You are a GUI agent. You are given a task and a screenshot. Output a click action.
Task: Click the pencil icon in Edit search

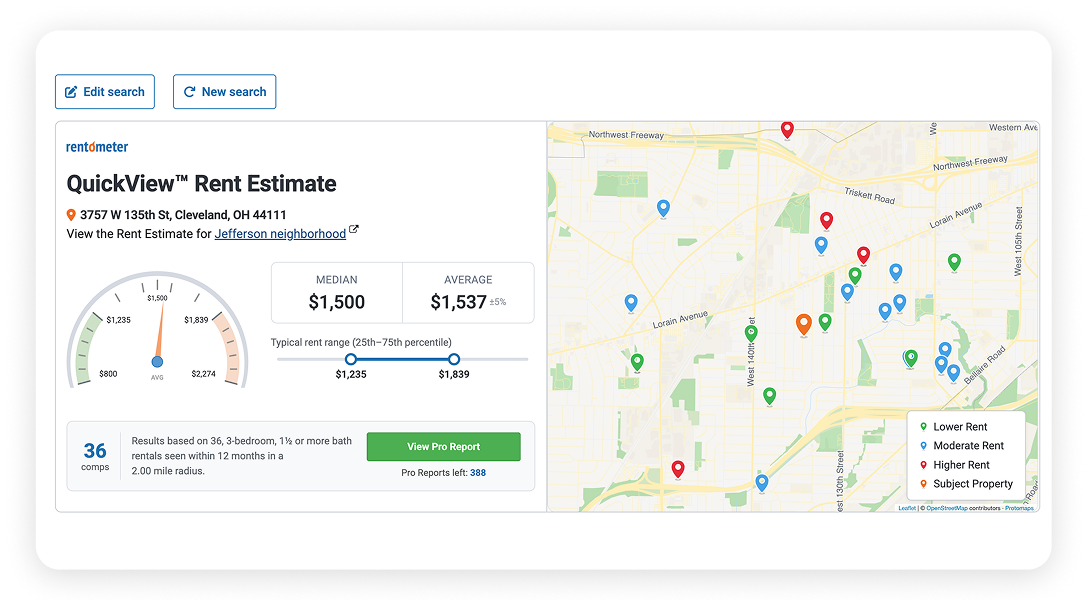pos(71,92)
